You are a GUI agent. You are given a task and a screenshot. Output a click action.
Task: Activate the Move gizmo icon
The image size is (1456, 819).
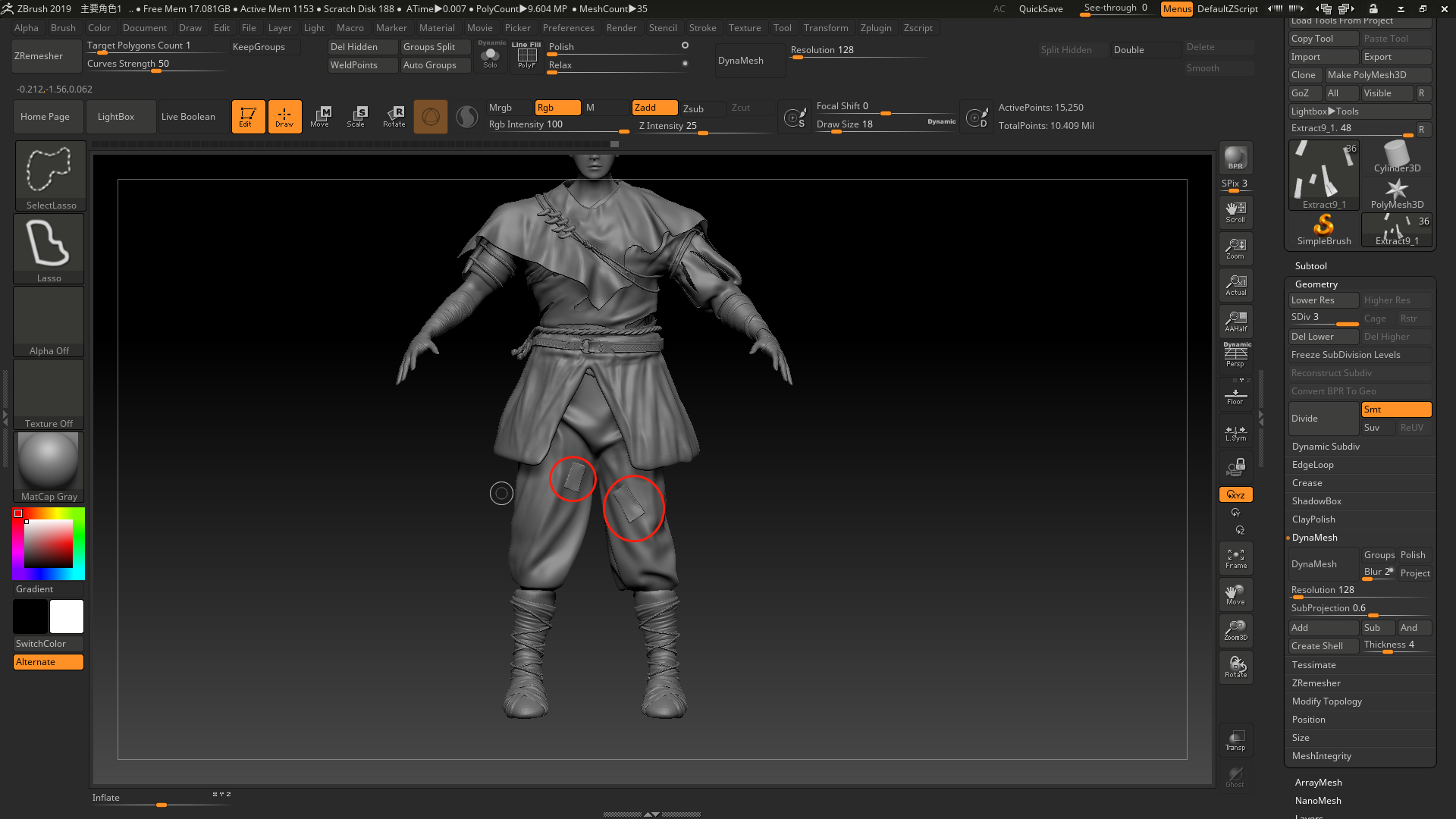coord(320,117)
